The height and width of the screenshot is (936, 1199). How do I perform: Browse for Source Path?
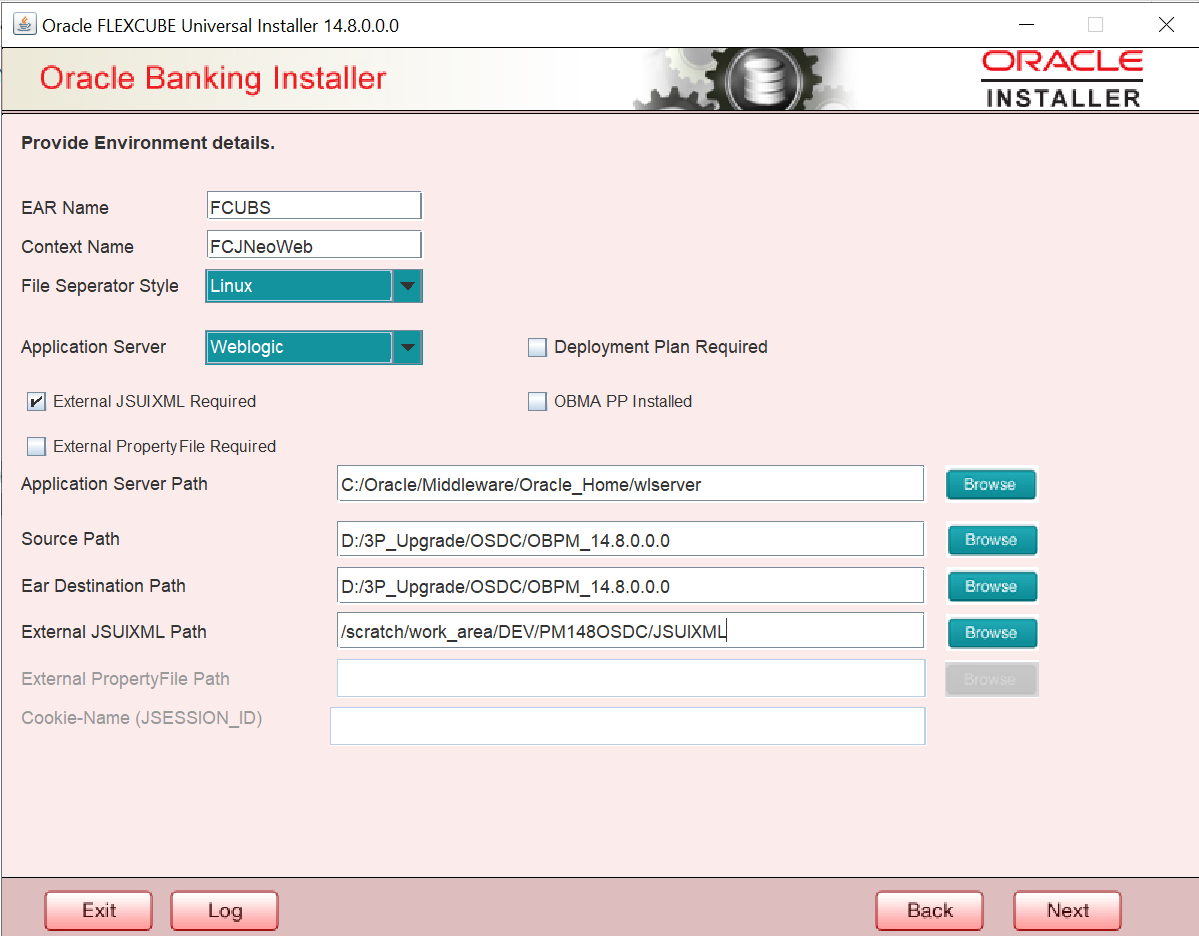click(993, 540)
